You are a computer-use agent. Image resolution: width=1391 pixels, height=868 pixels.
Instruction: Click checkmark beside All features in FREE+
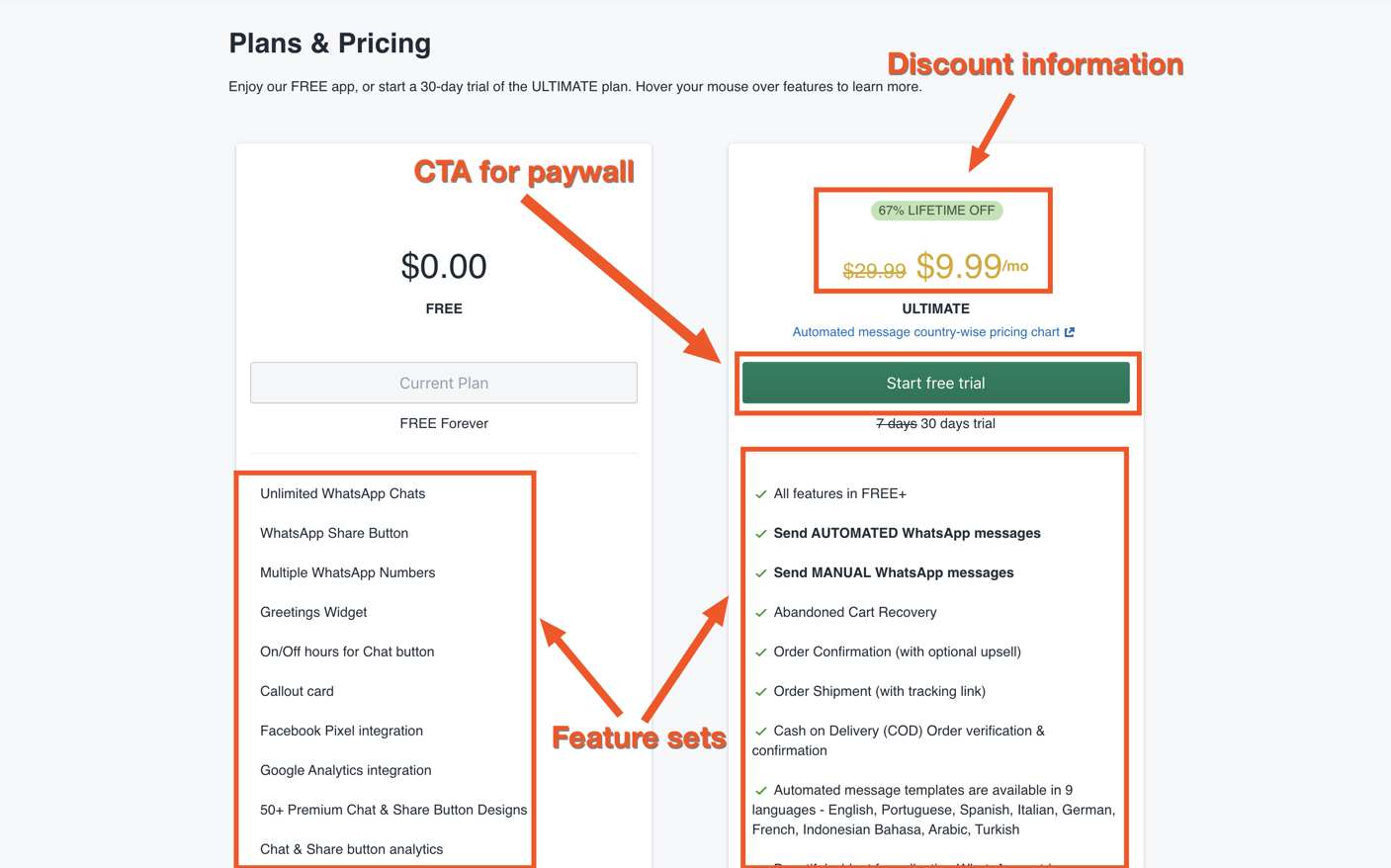click(760, 494)
